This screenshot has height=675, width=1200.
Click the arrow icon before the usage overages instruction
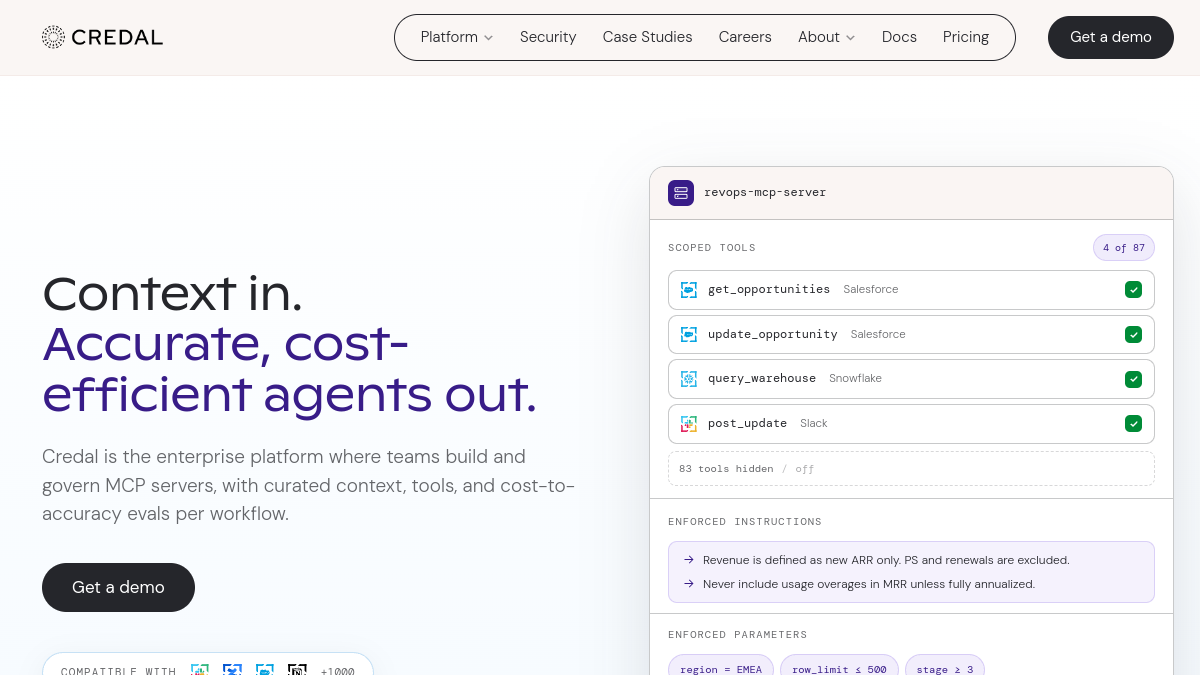688,584
